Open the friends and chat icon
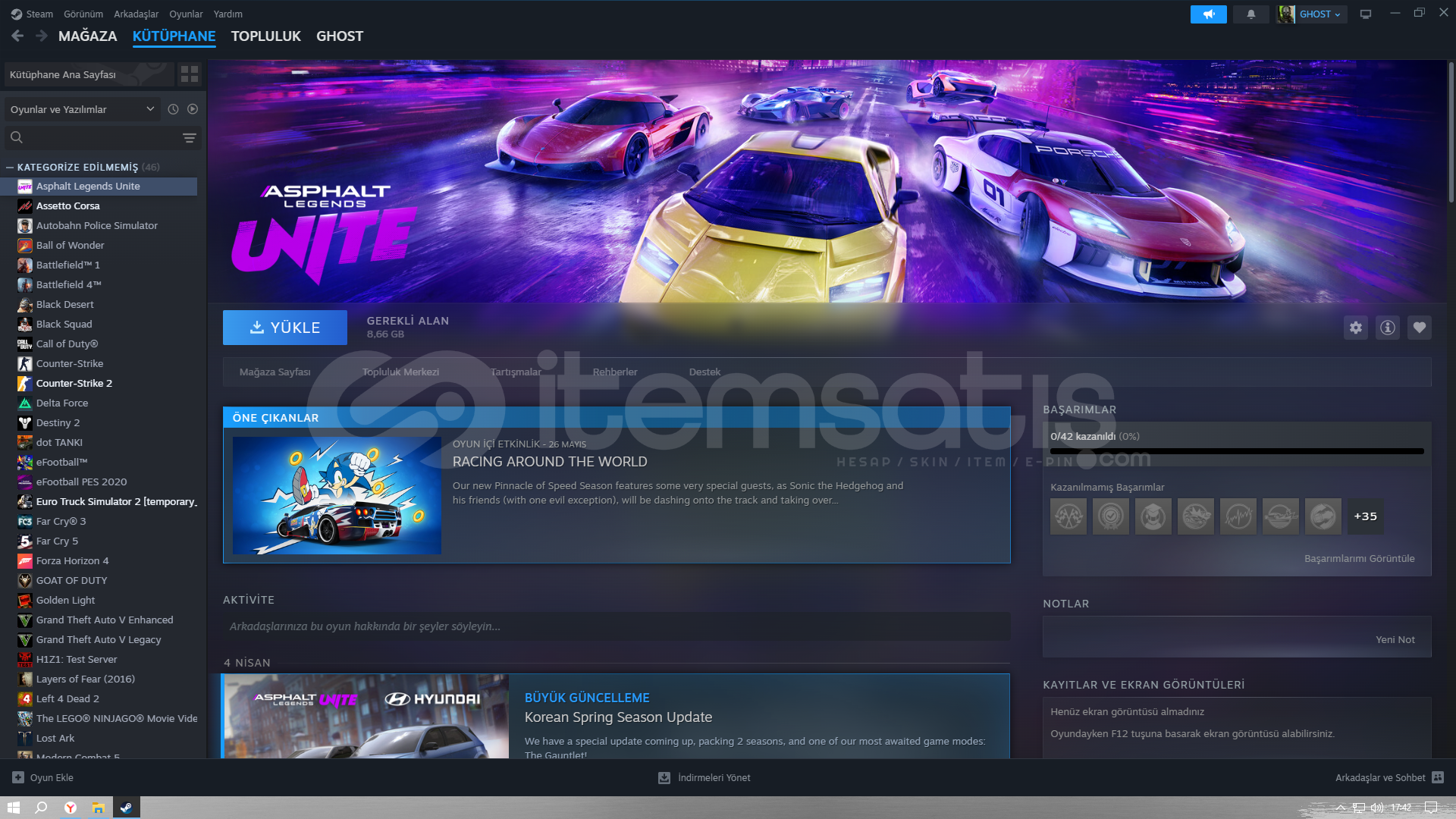 1438,777
